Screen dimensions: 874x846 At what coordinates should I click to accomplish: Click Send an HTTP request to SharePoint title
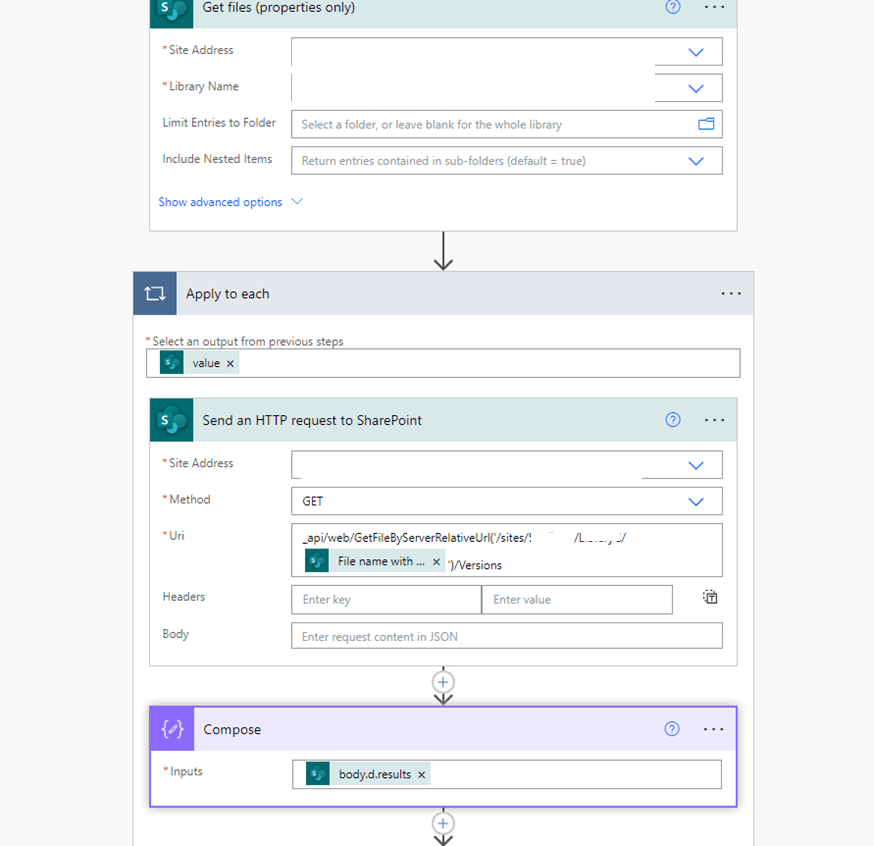(312, 420)
